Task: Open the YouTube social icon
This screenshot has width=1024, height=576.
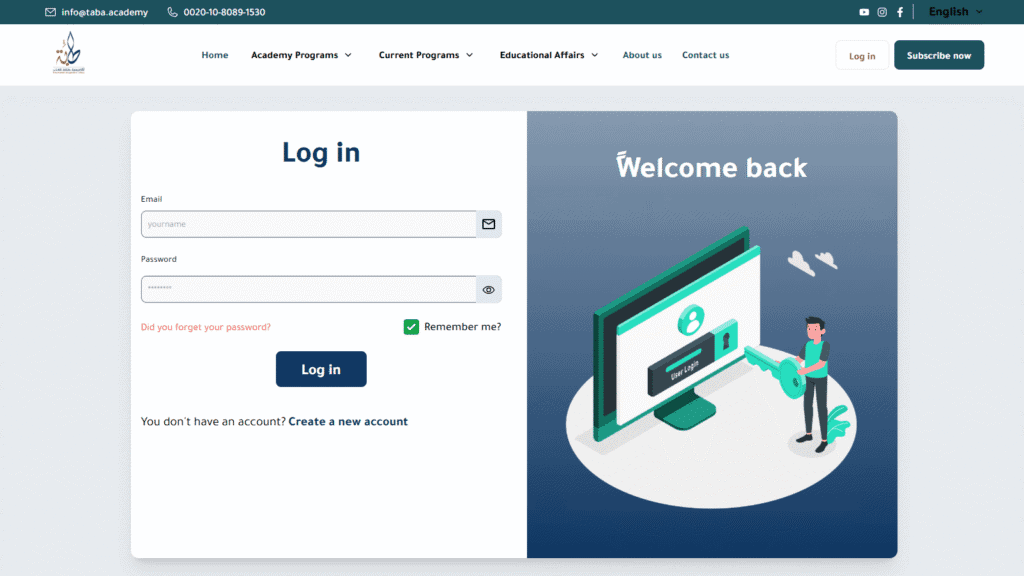Action: [x=864, y=12]
